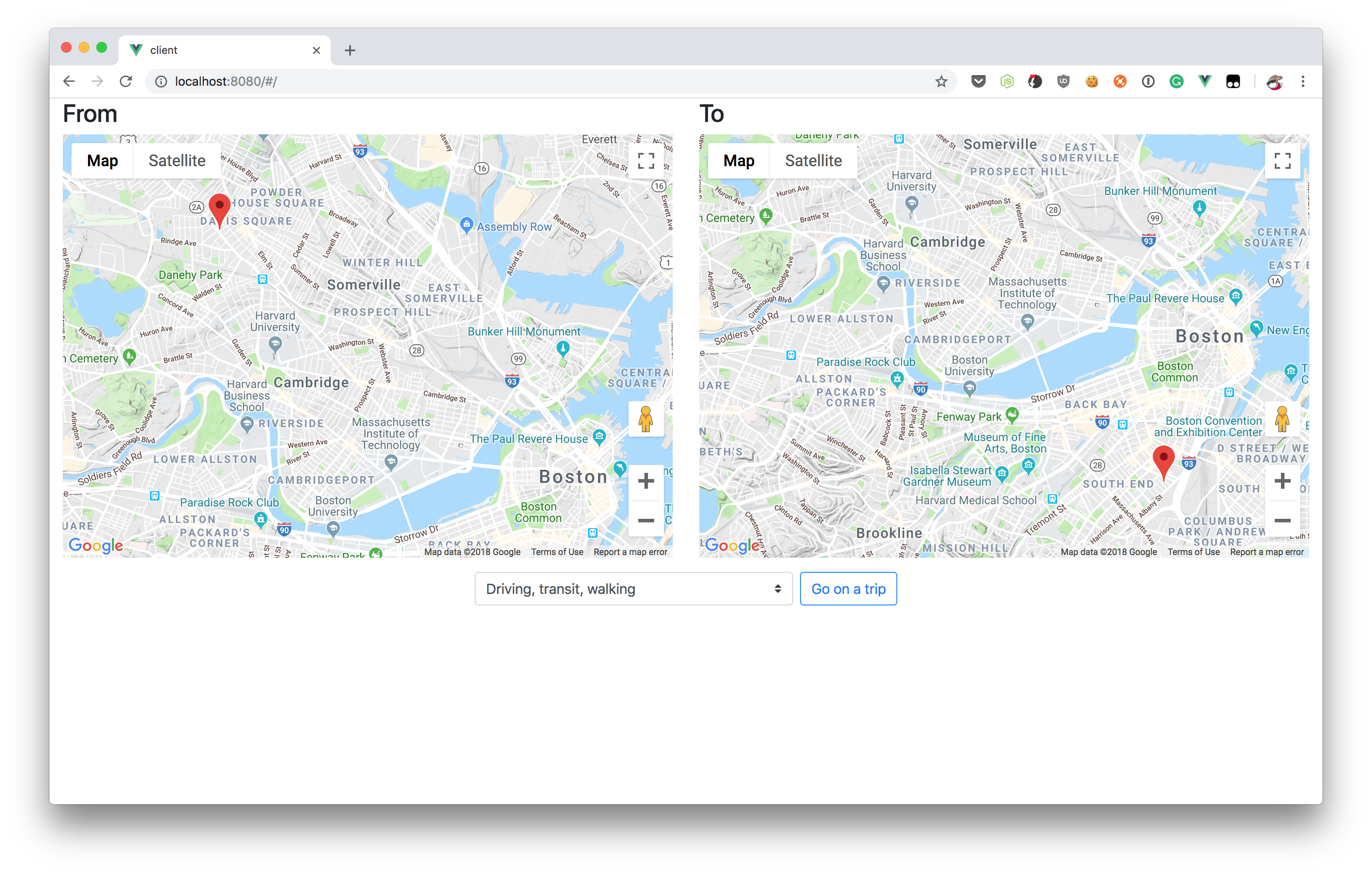1372x875 pixels.
Task: Switch To map to Satellite view
Action: click(813, 161)
